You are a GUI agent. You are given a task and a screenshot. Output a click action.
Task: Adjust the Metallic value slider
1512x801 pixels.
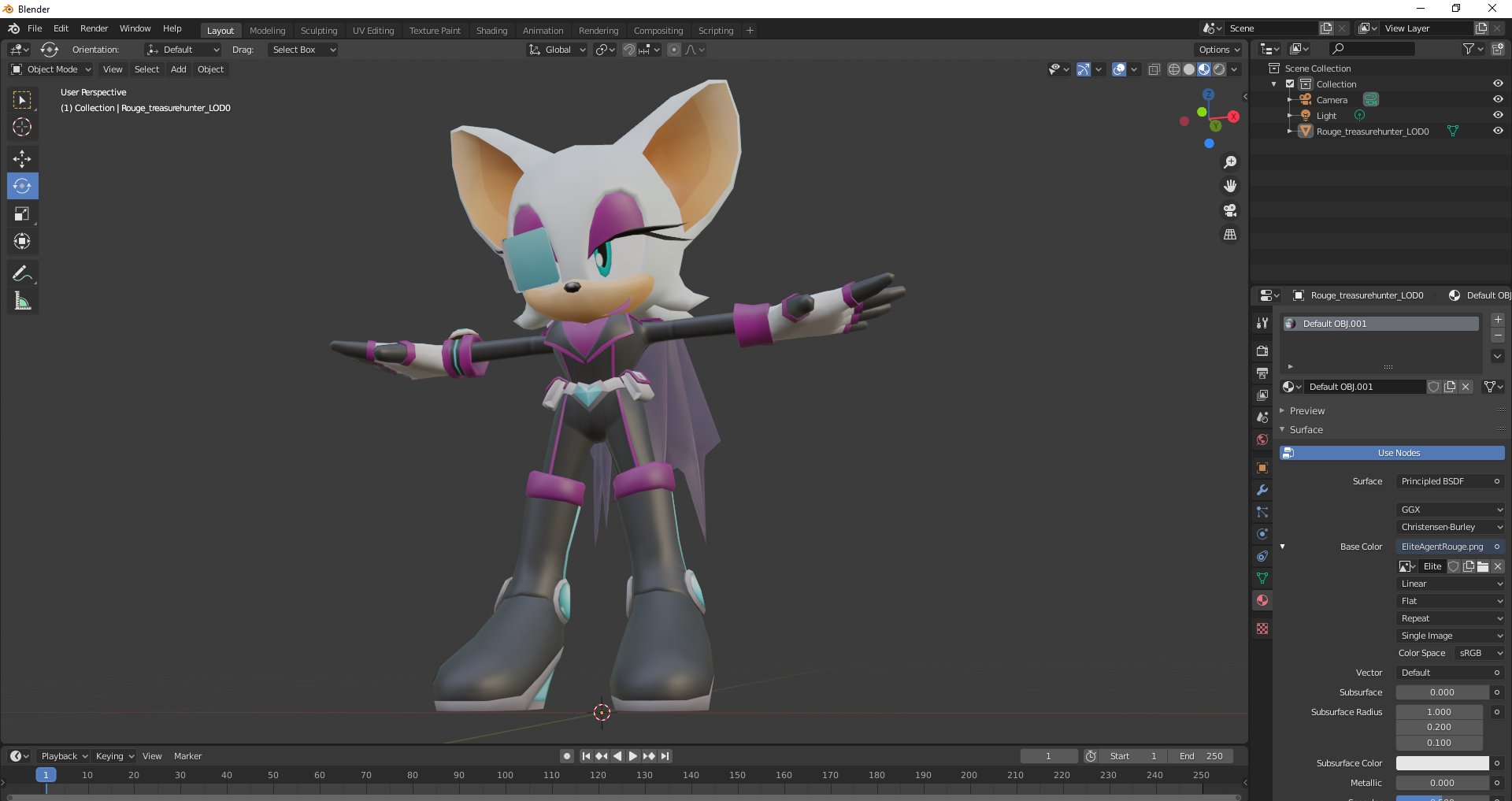tap(1442, 783)
